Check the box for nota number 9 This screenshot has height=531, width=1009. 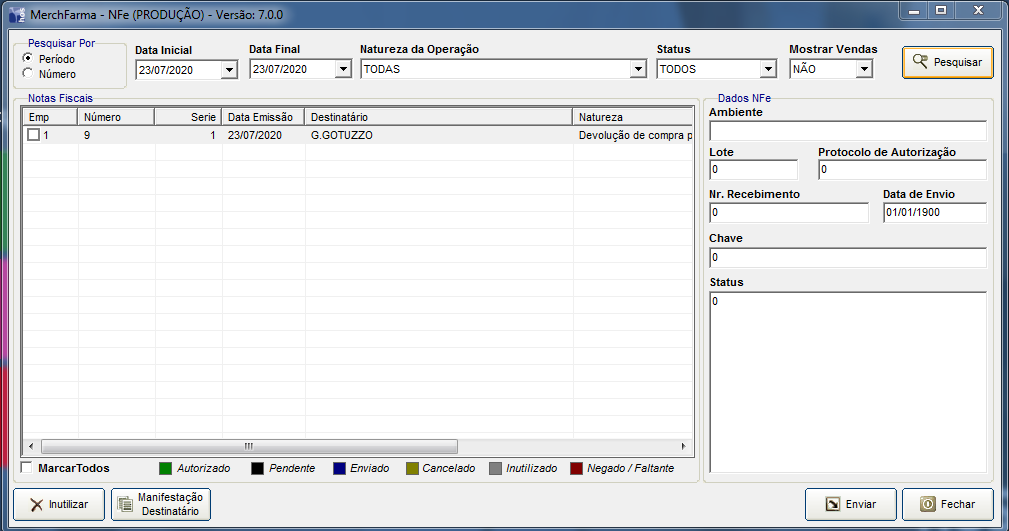click(x=33, y=135)
